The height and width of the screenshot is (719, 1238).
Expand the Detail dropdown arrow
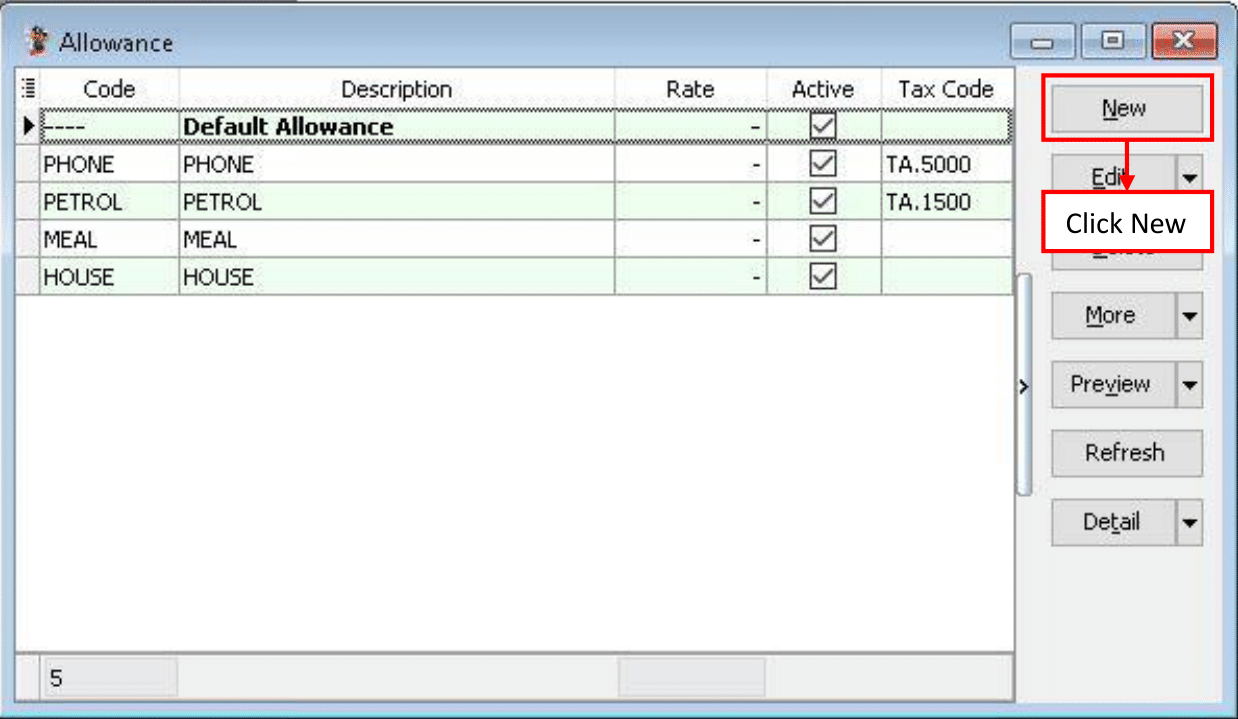click(x=1189, y=522)
